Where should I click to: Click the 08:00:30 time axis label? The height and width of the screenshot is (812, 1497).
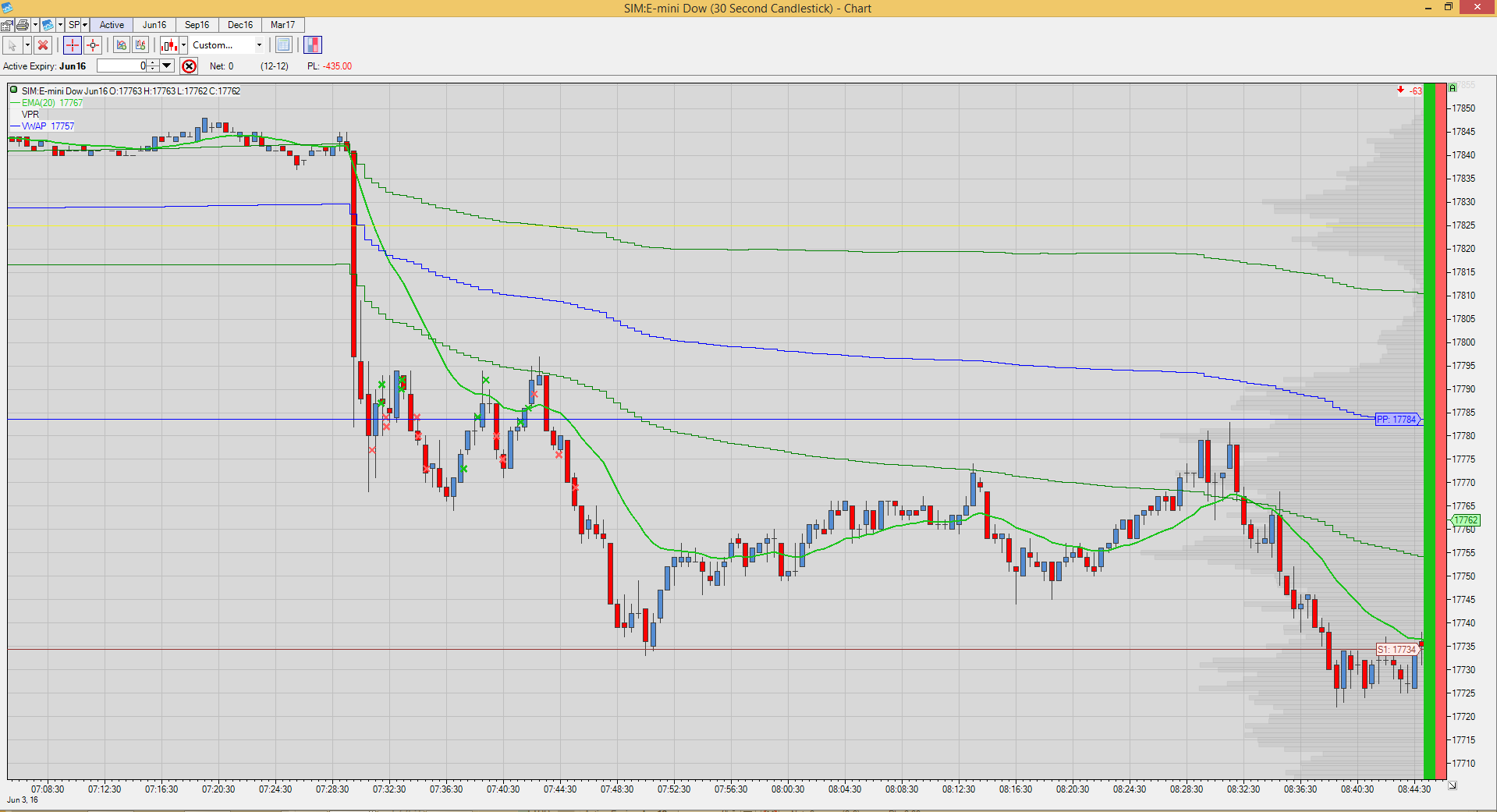pyautogui.click(x=788, y=789)
